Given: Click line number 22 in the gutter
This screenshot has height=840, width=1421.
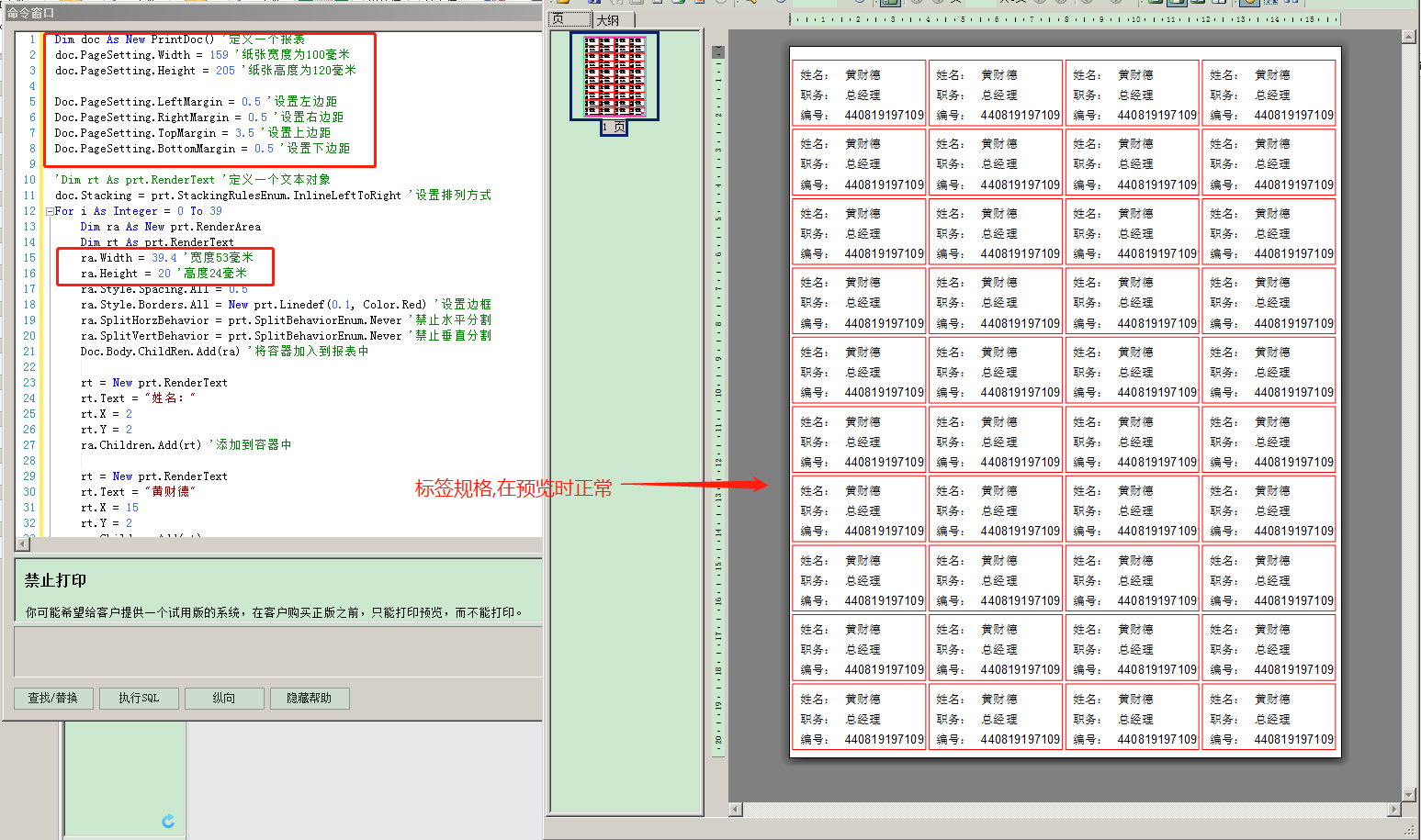Looking at the screenshot, I should coord(29,367).
